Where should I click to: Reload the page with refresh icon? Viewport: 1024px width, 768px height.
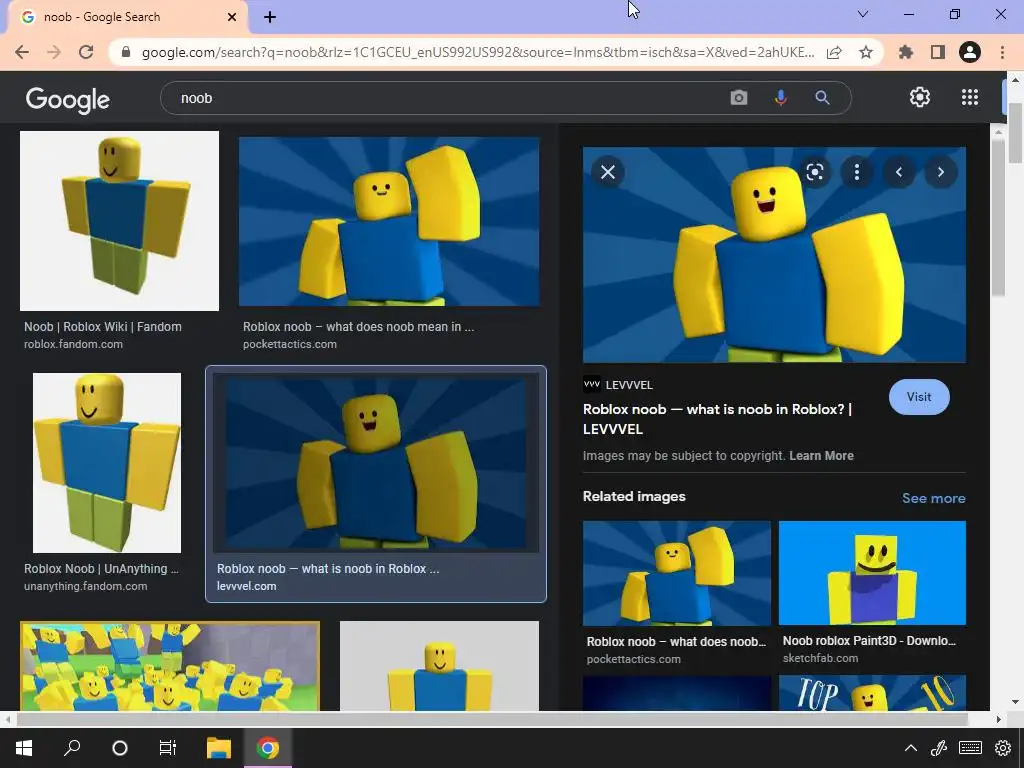click(86, 52)
